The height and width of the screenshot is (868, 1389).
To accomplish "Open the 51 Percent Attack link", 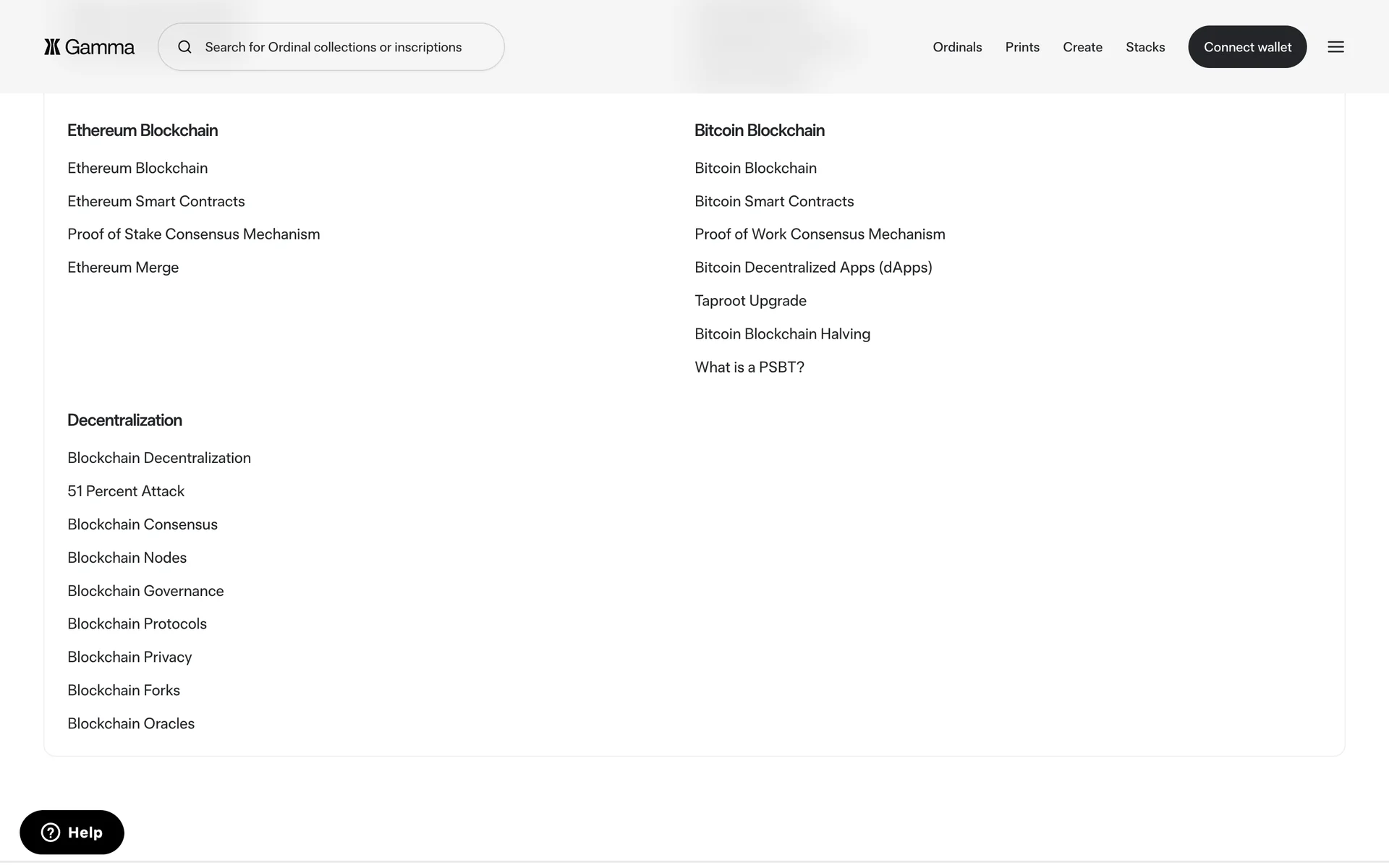I will 126,491.
